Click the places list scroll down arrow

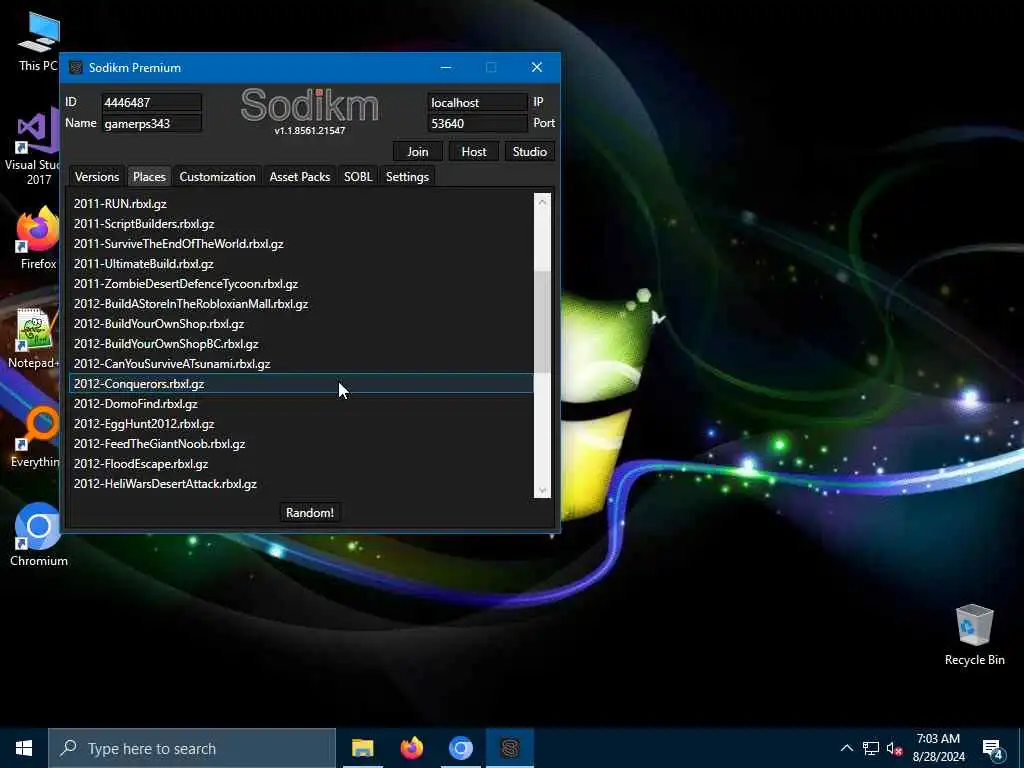tap(542, 490)
